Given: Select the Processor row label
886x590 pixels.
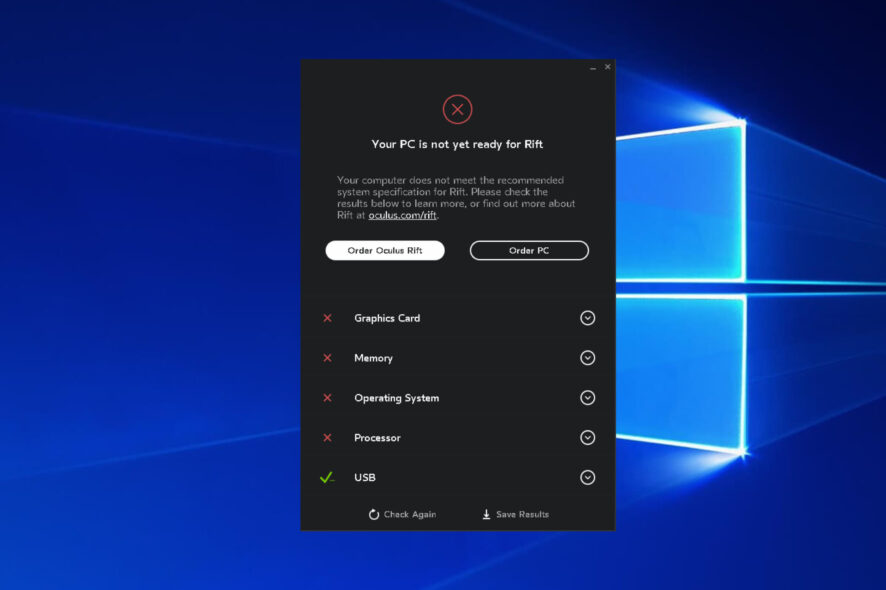Looking at the screenshot, I should click(x=377, y=438).
